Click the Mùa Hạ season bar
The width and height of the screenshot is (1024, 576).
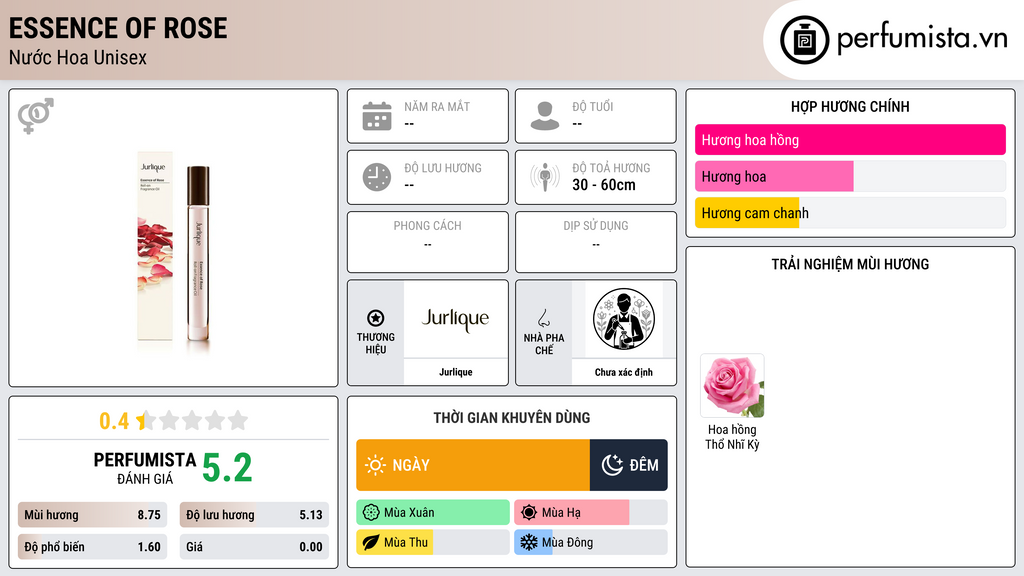click(x=591, y=513)
